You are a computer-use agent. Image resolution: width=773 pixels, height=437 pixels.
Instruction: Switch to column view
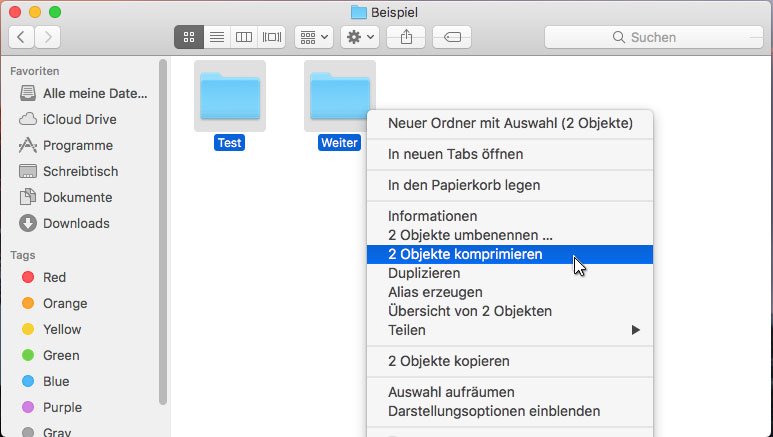click(244, 37)
